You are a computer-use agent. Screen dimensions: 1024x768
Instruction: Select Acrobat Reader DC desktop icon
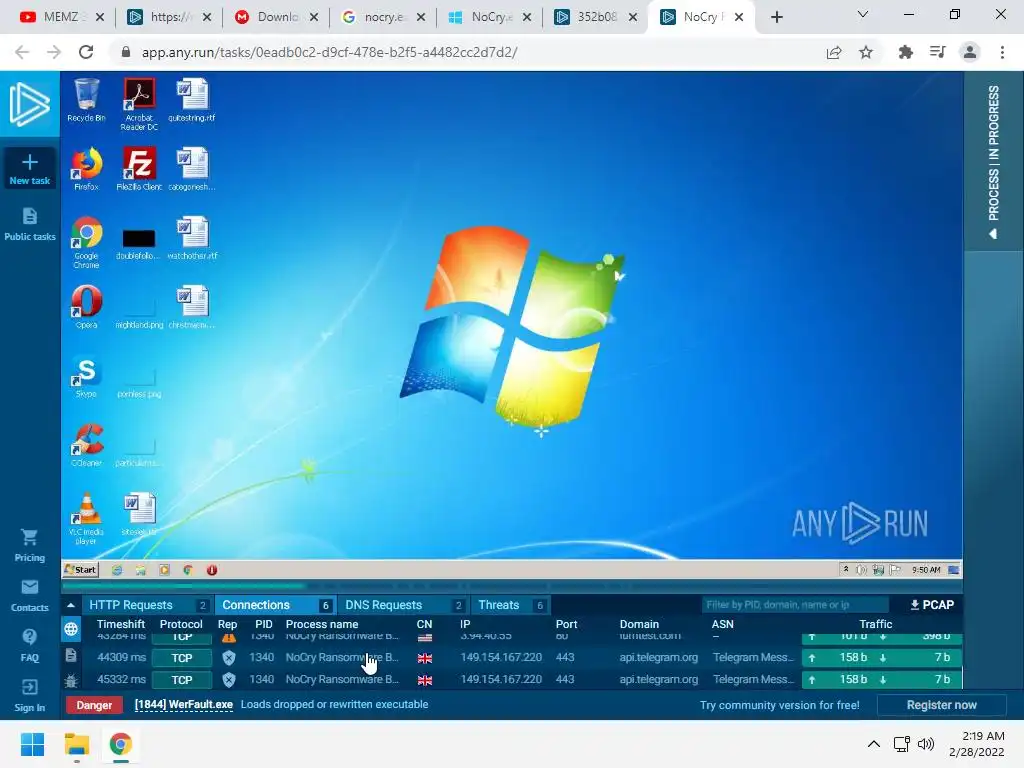point(139,104)
